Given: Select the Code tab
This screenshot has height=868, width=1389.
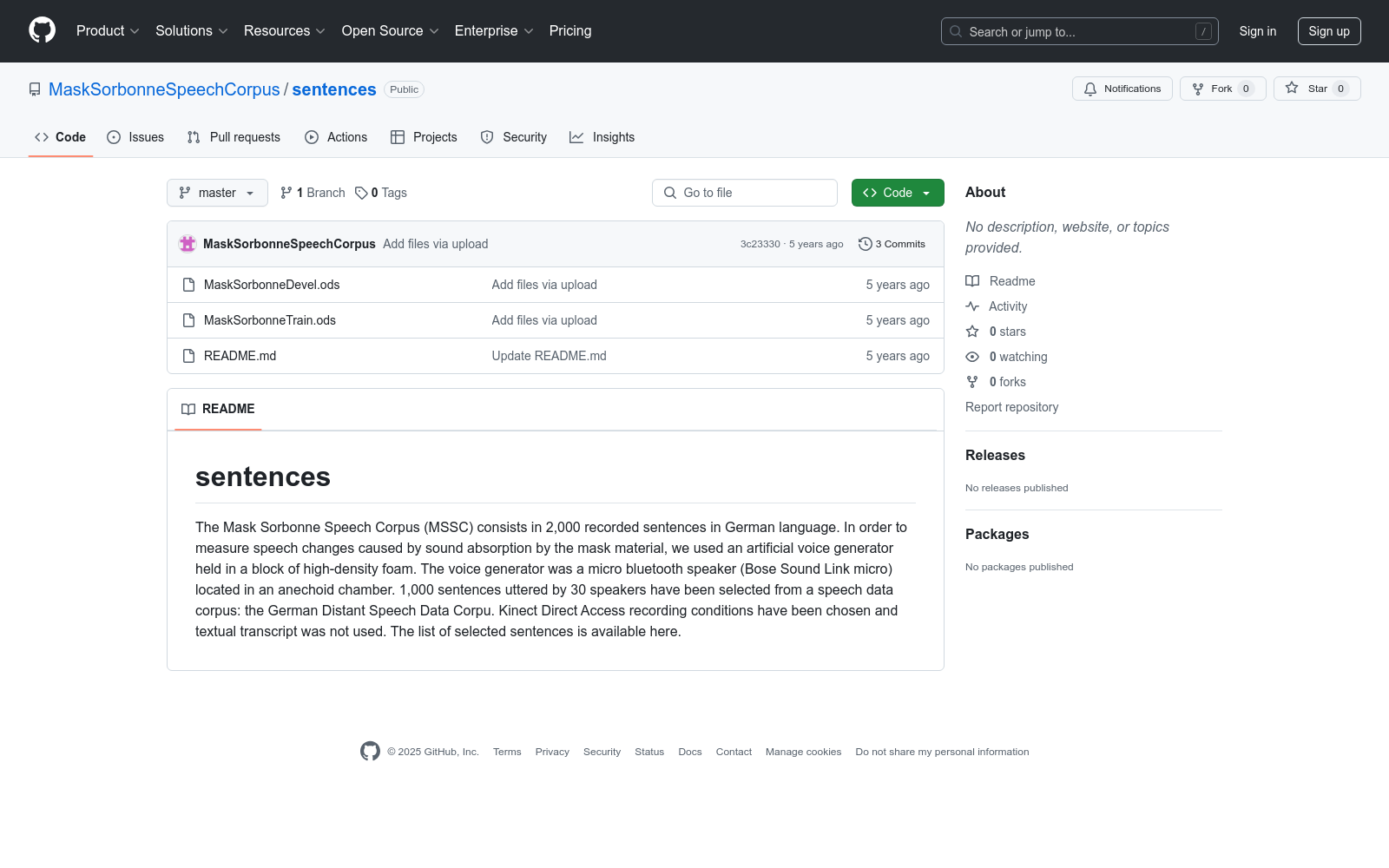Looking at the screenshot, I should tap(61, 137).
